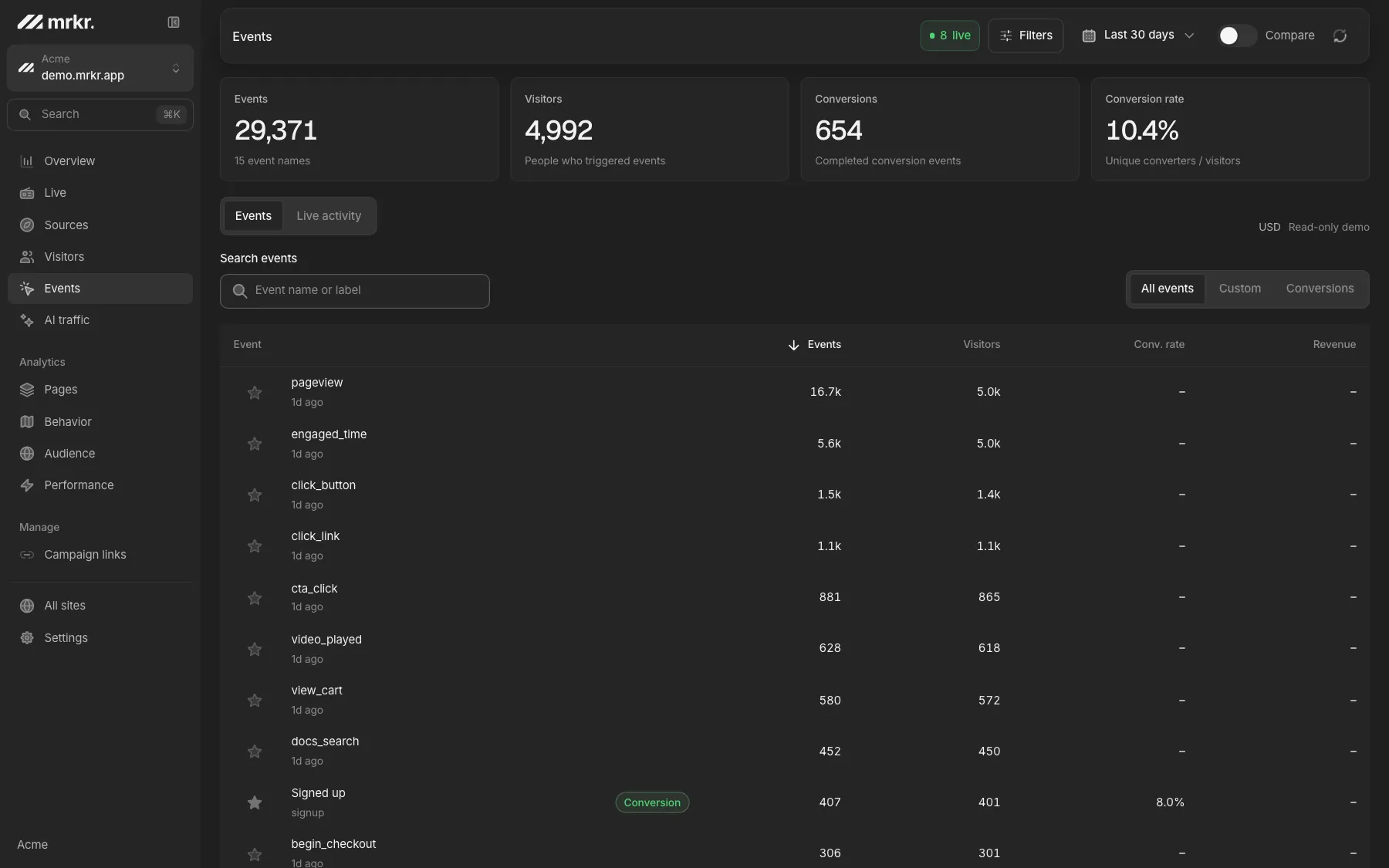Select the All events filter

point(1167,289)
